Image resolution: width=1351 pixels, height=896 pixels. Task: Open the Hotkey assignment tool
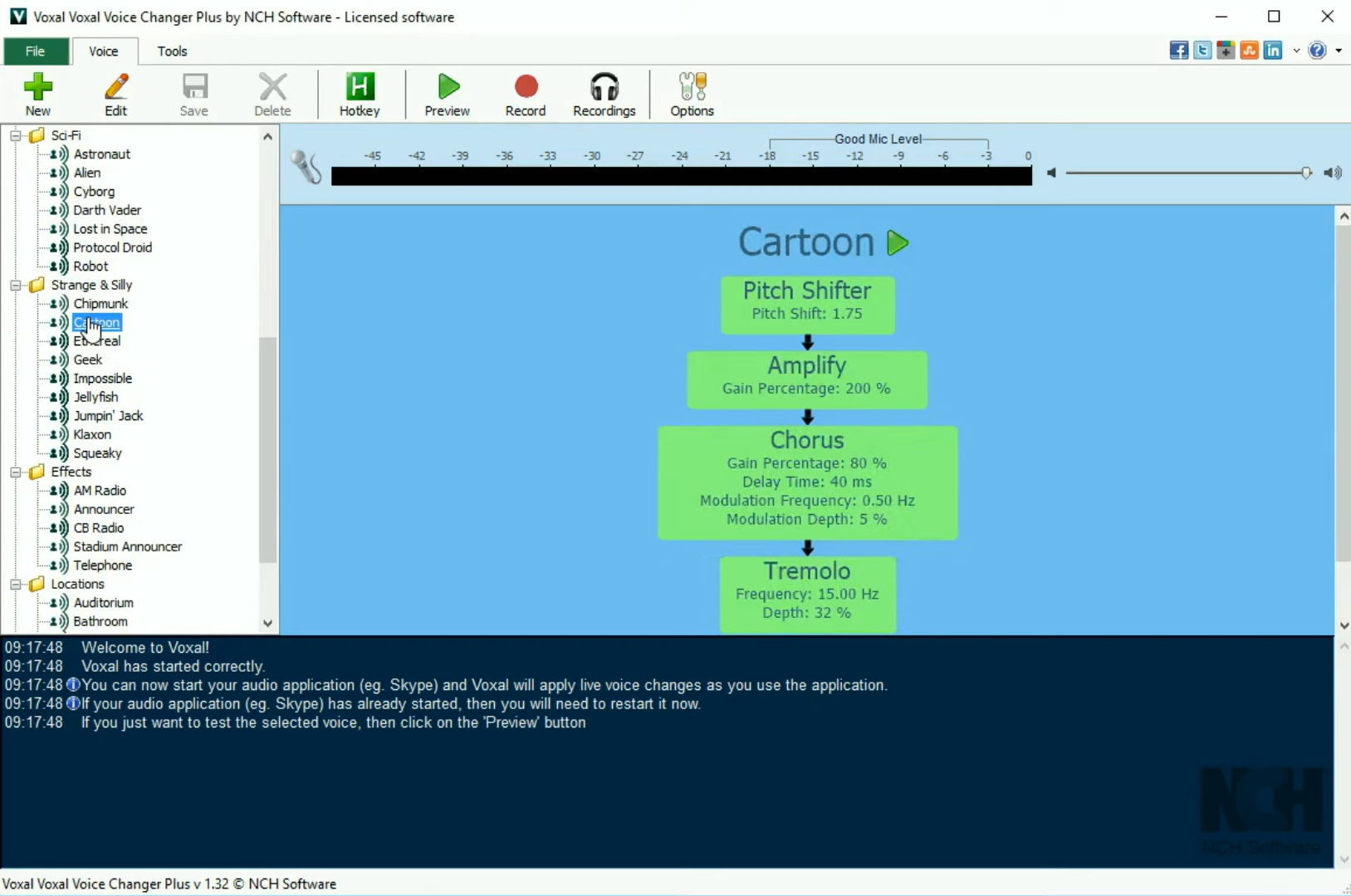(x=360, y=94)
